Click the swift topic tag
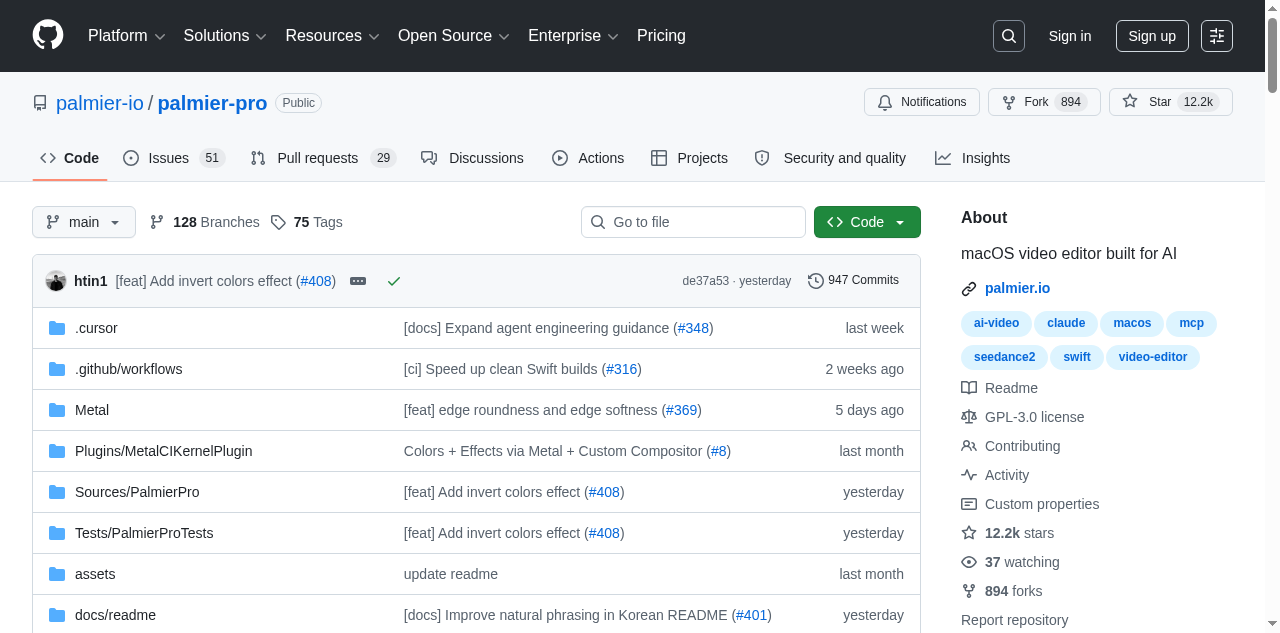 [x=1077, y=357]
